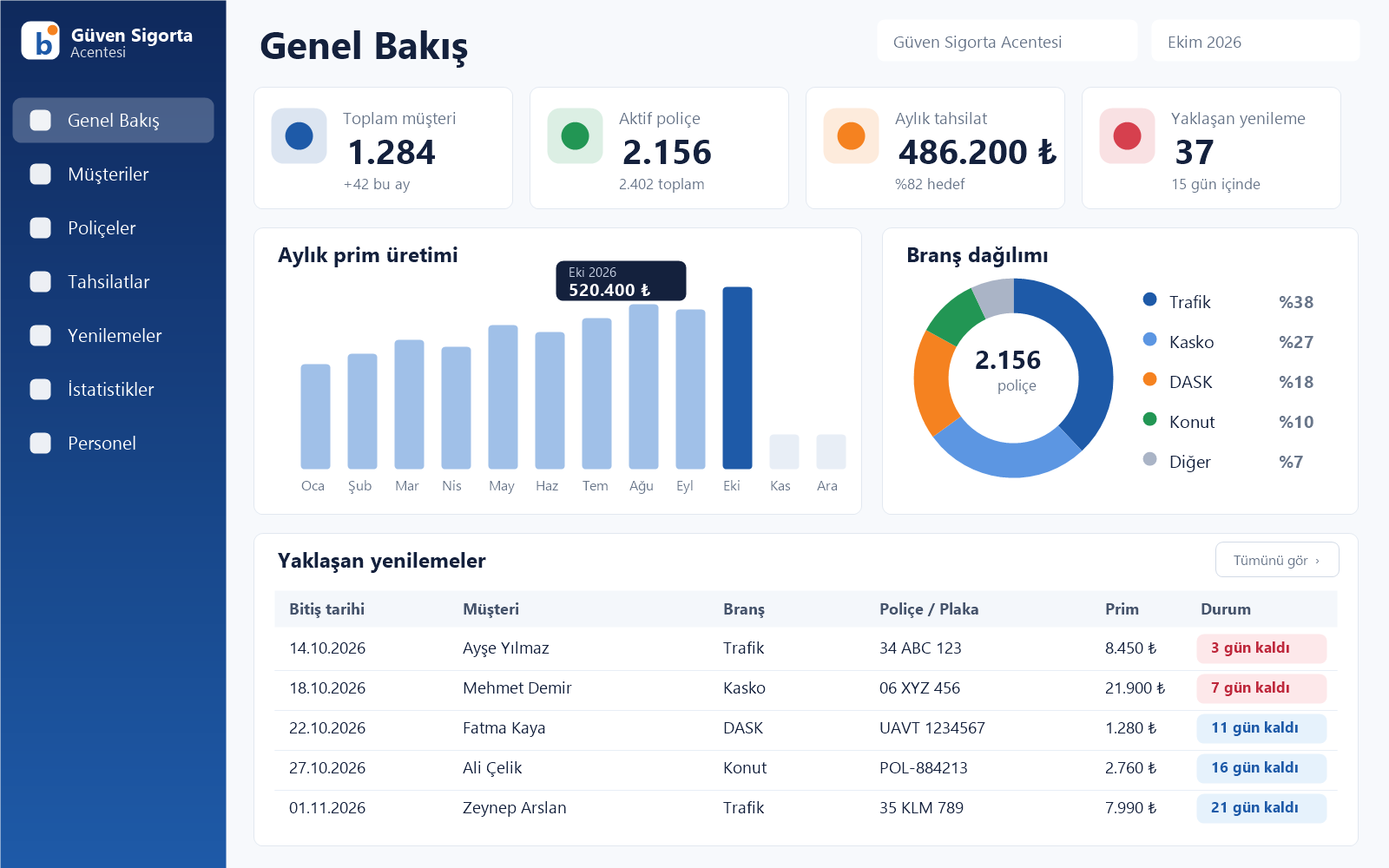This screenshot has width=1389, height=868.
Task: Click the Personel sidebar icon
Action: click(41, 444)
